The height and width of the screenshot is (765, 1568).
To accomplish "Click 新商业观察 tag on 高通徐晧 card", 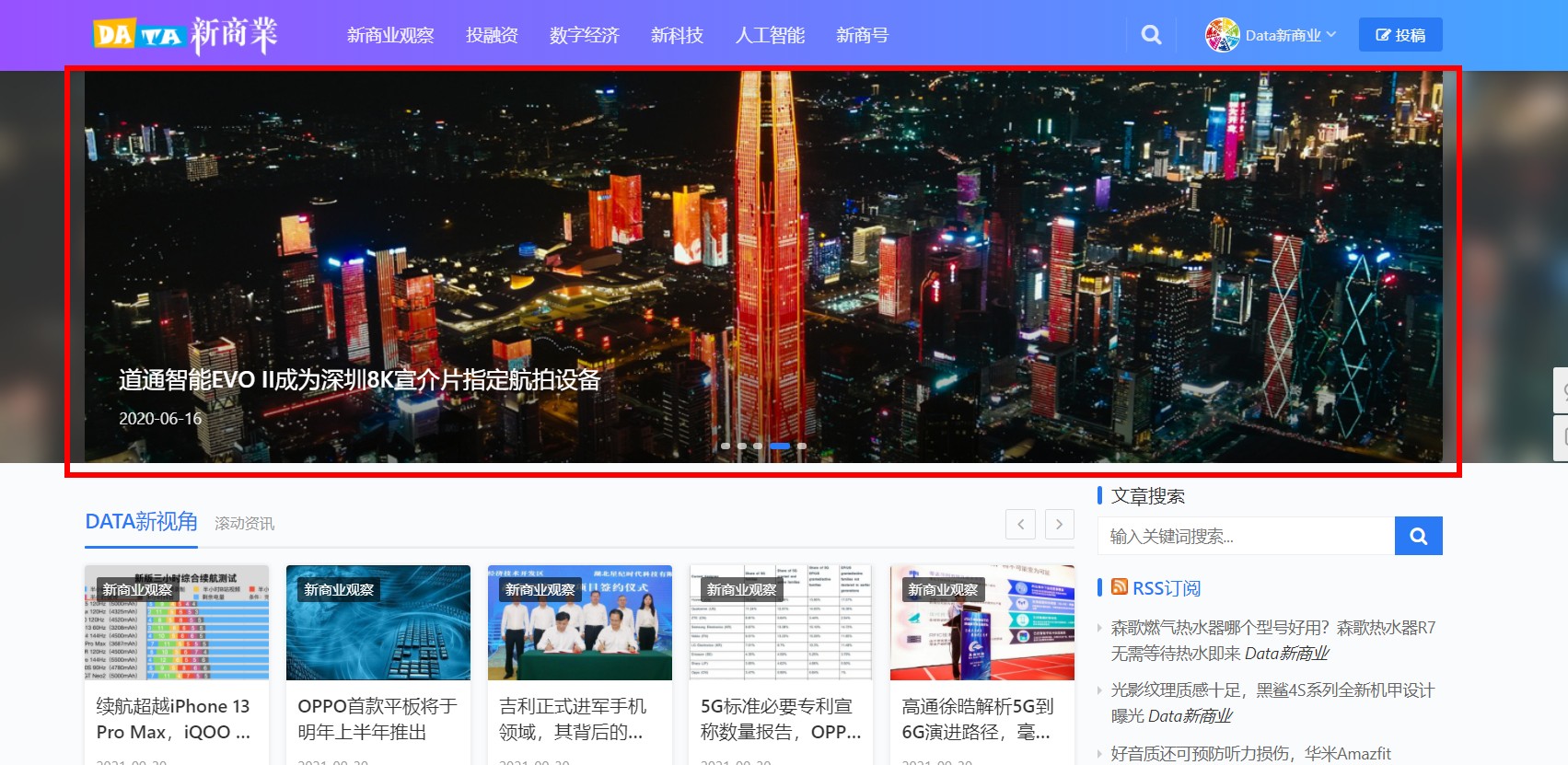I will 943,589.
